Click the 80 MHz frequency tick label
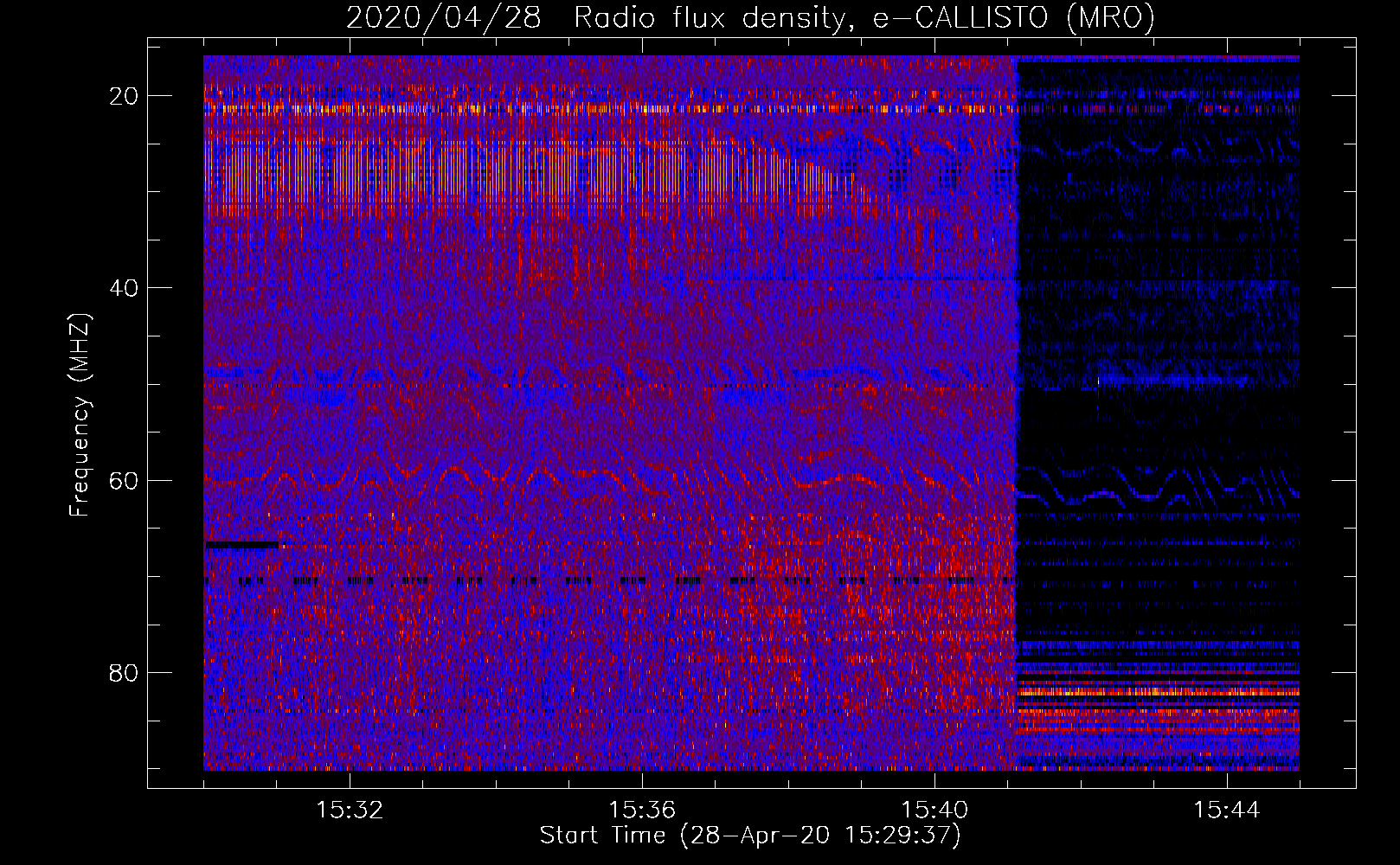The height and width of the screenshot is (865, 1400). (125, 672)
